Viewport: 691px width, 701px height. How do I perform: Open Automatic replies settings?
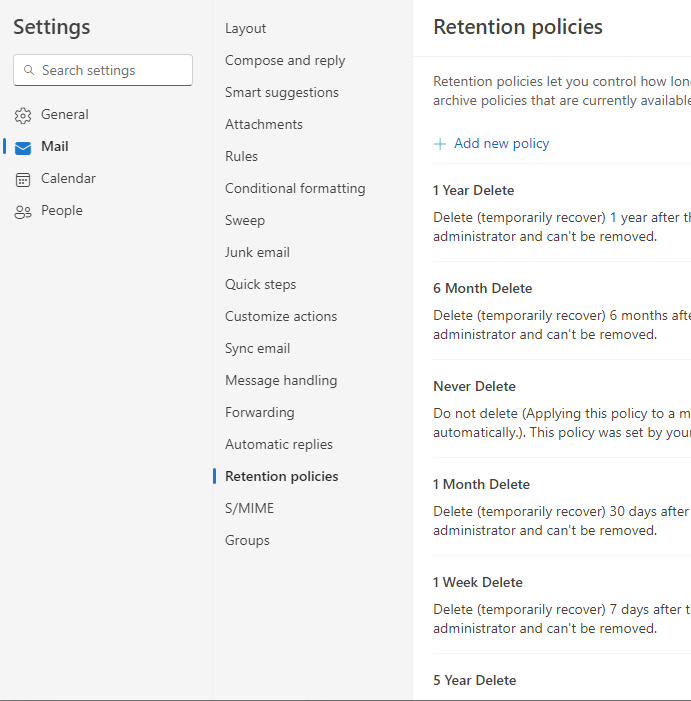[279, 445]
